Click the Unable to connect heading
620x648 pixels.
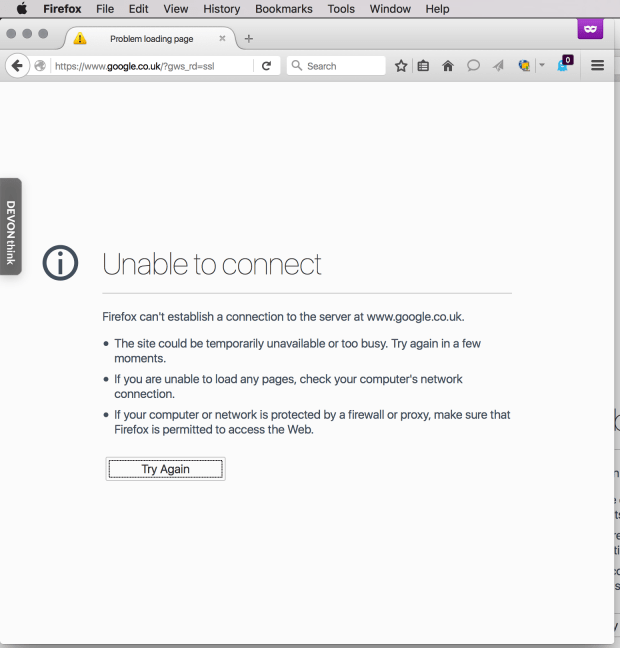tap(212, 264)
